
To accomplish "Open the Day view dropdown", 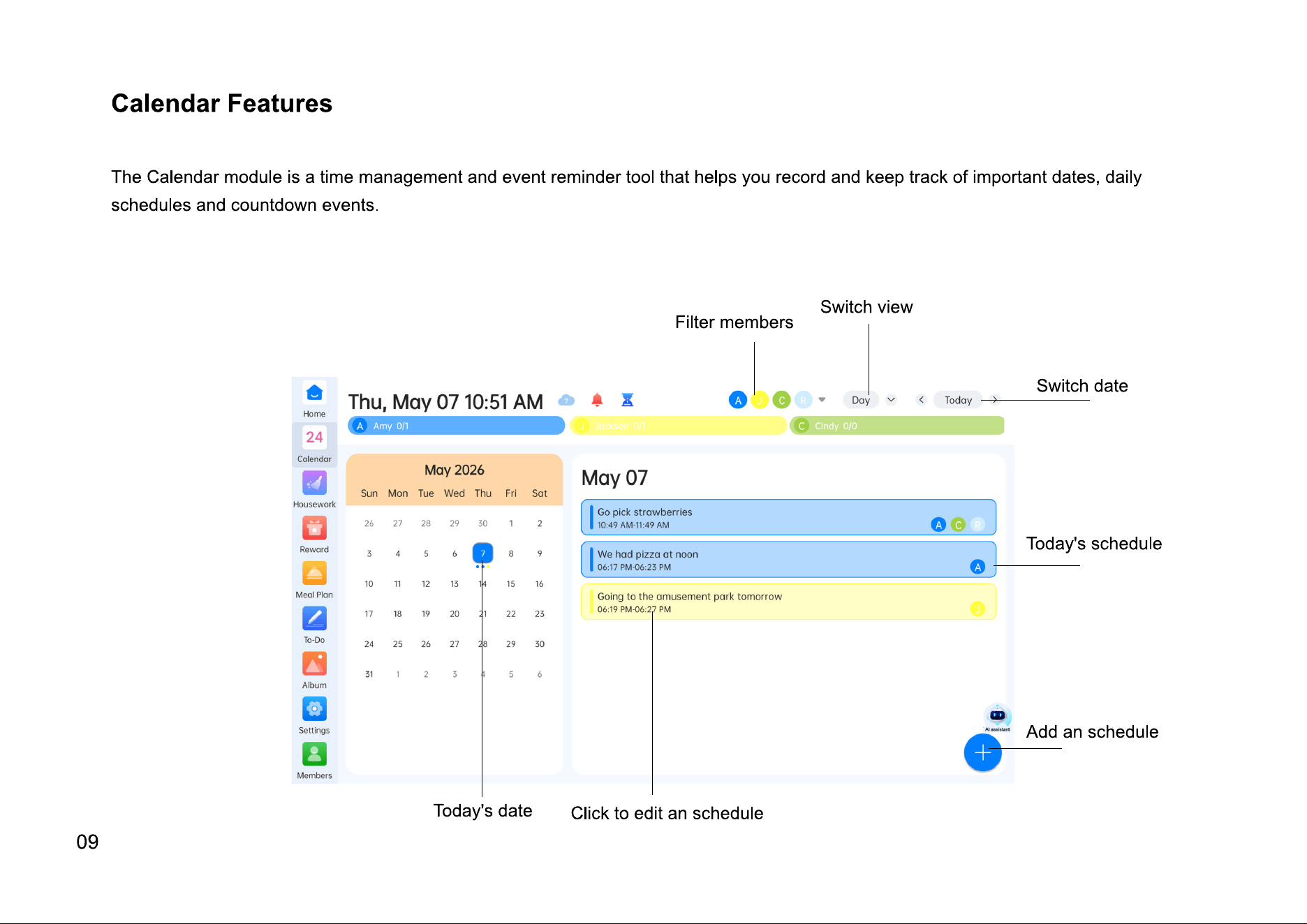I will (869, 400).
